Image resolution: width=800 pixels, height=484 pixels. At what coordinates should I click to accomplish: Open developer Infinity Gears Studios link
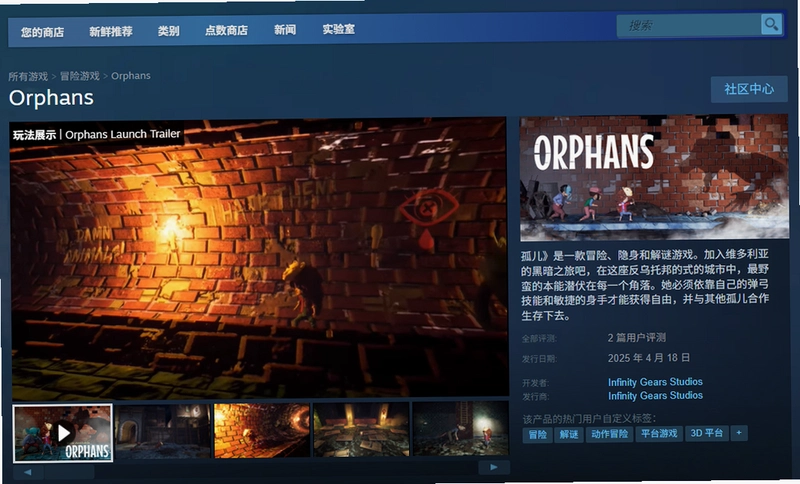(x=655, y=382)
